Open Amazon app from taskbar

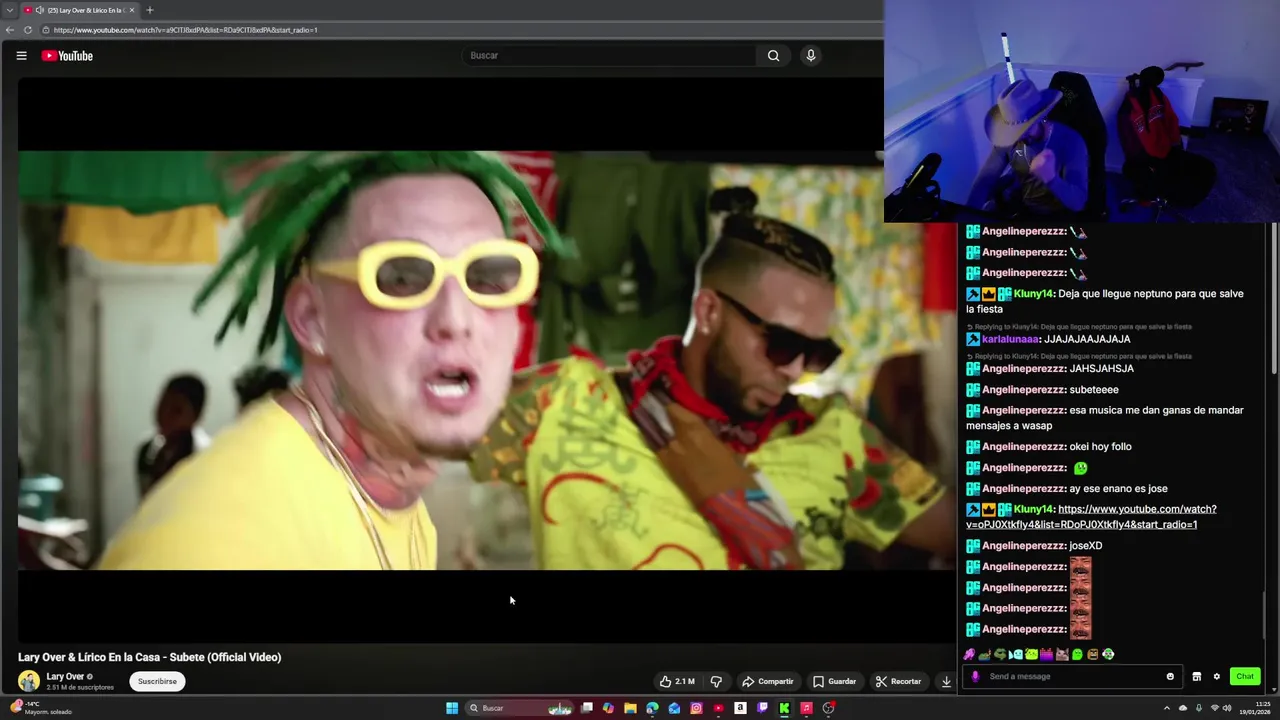pos(740,708)
